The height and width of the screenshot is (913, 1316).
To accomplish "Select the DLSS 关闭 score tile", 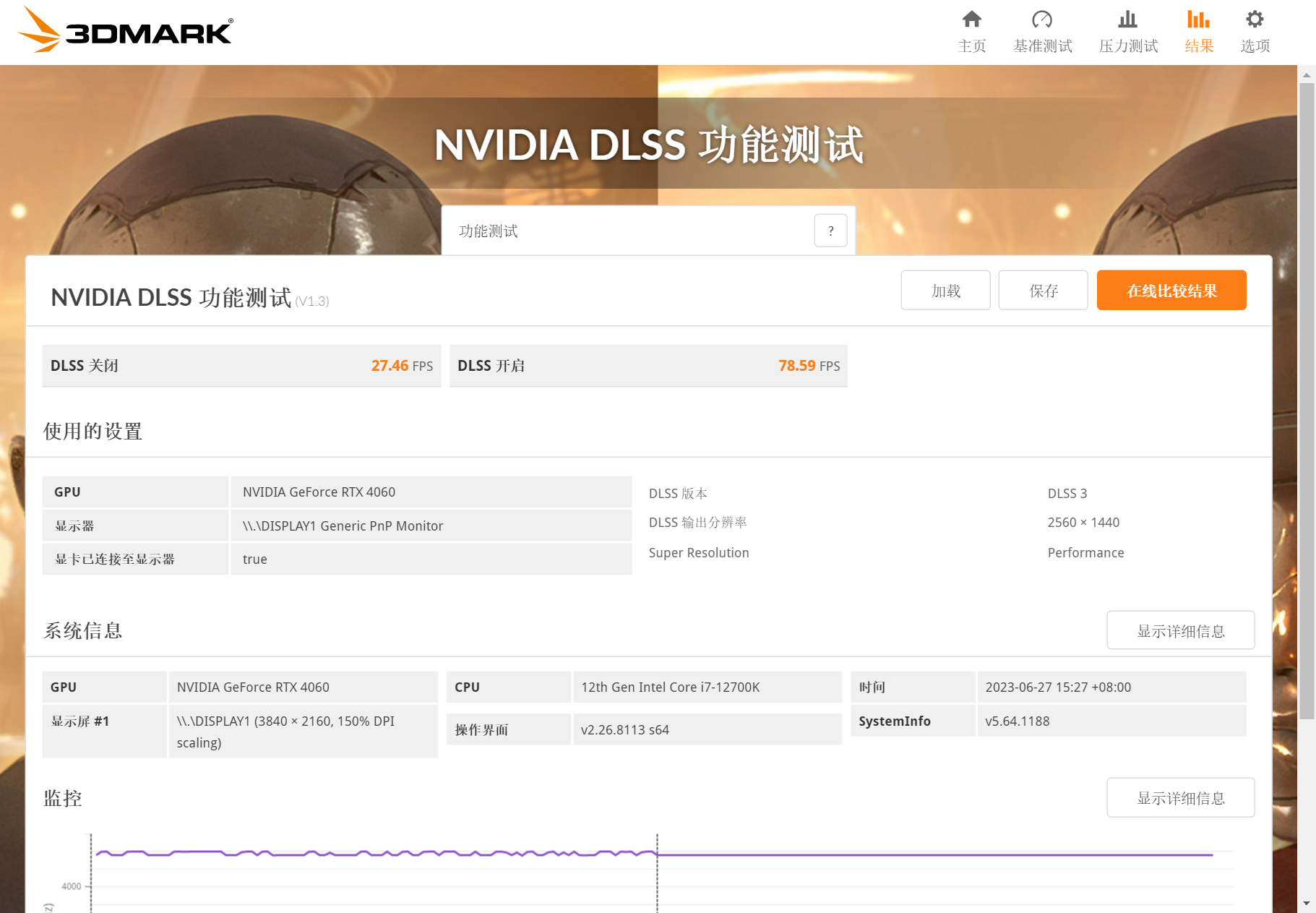I will (x=241, y=366).
